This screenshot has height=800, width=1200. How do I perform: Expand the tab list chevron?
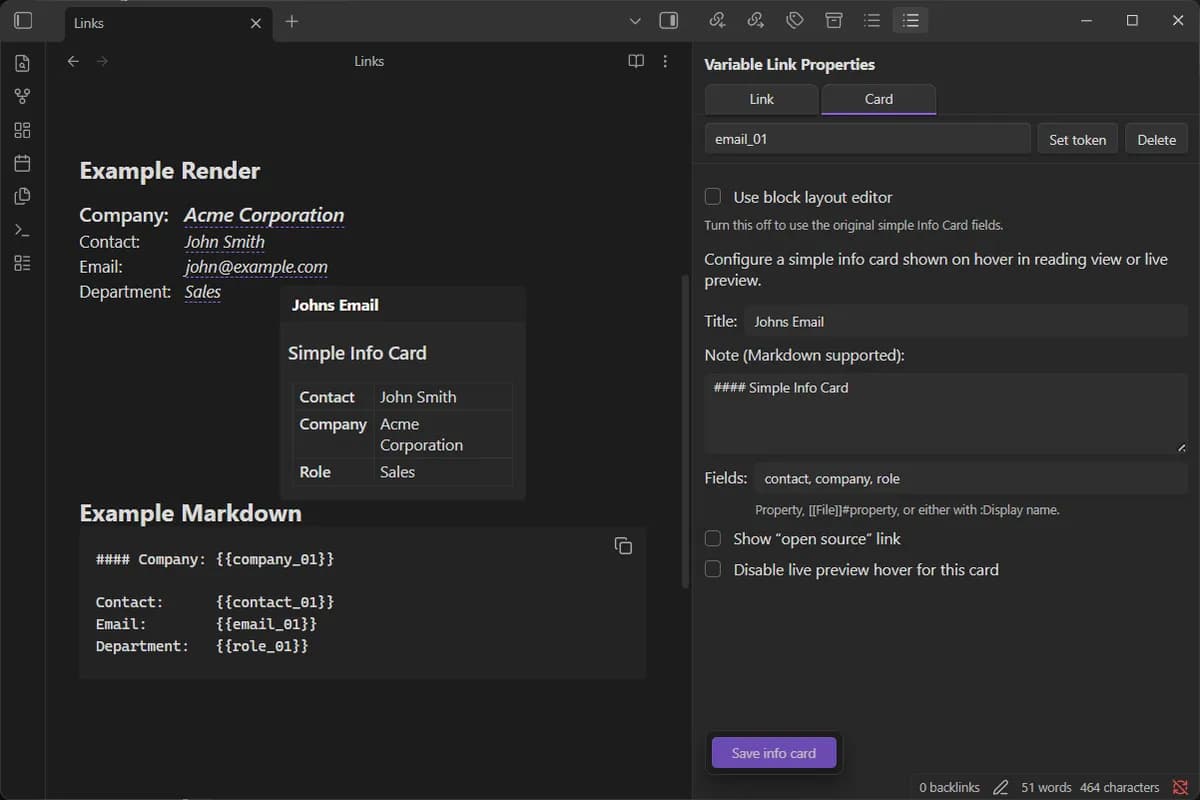(635, 21)
